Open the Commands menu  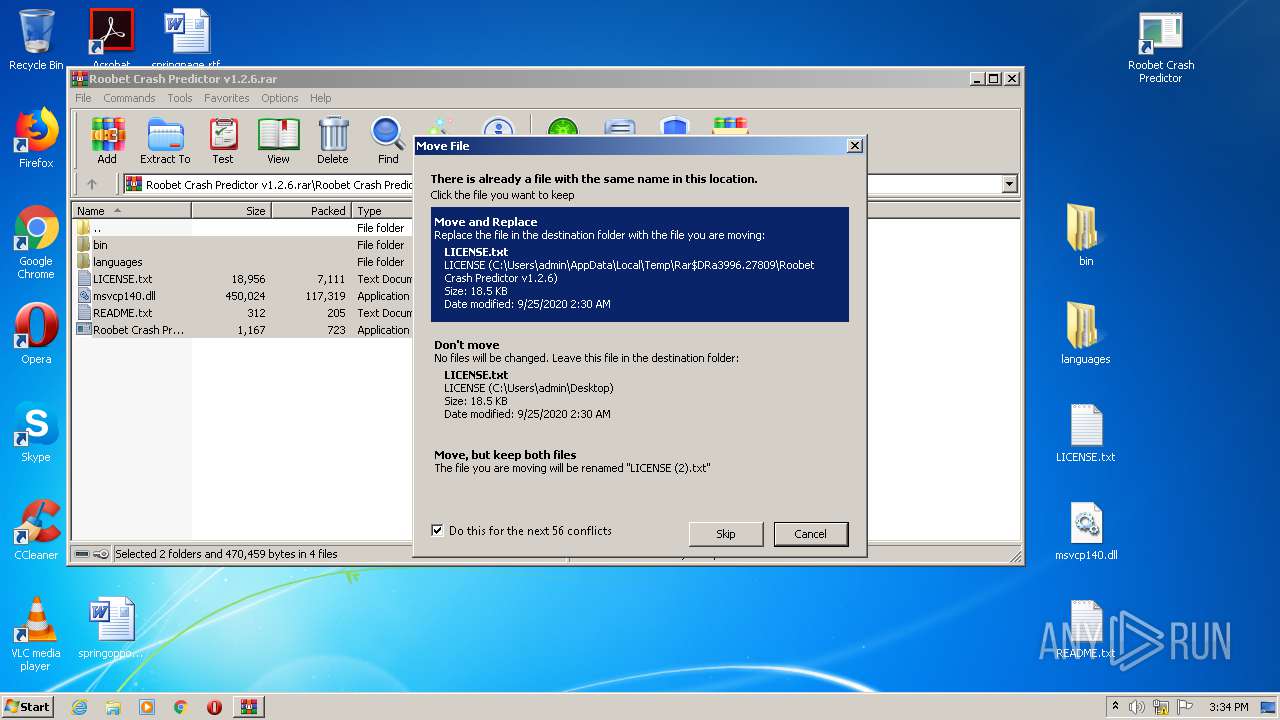pyautogui.click(x=129, y=98)
